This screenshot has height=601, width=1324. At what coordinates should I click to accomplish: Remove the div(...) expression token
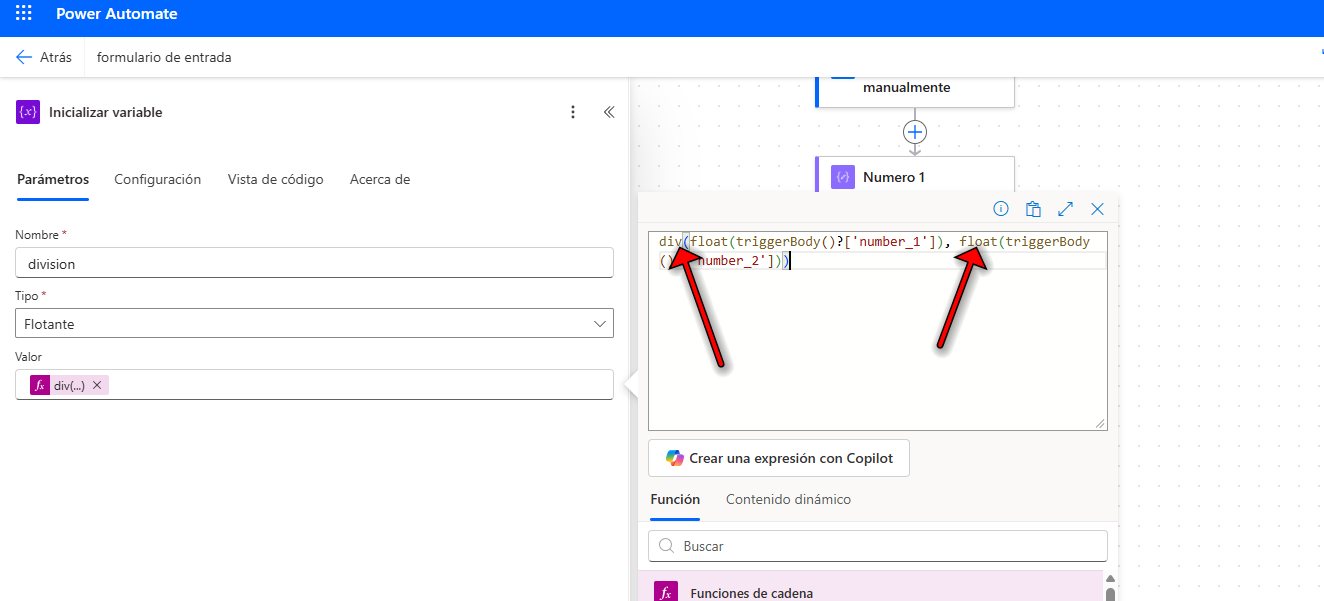pyautogui.click(x=97, y=385)
